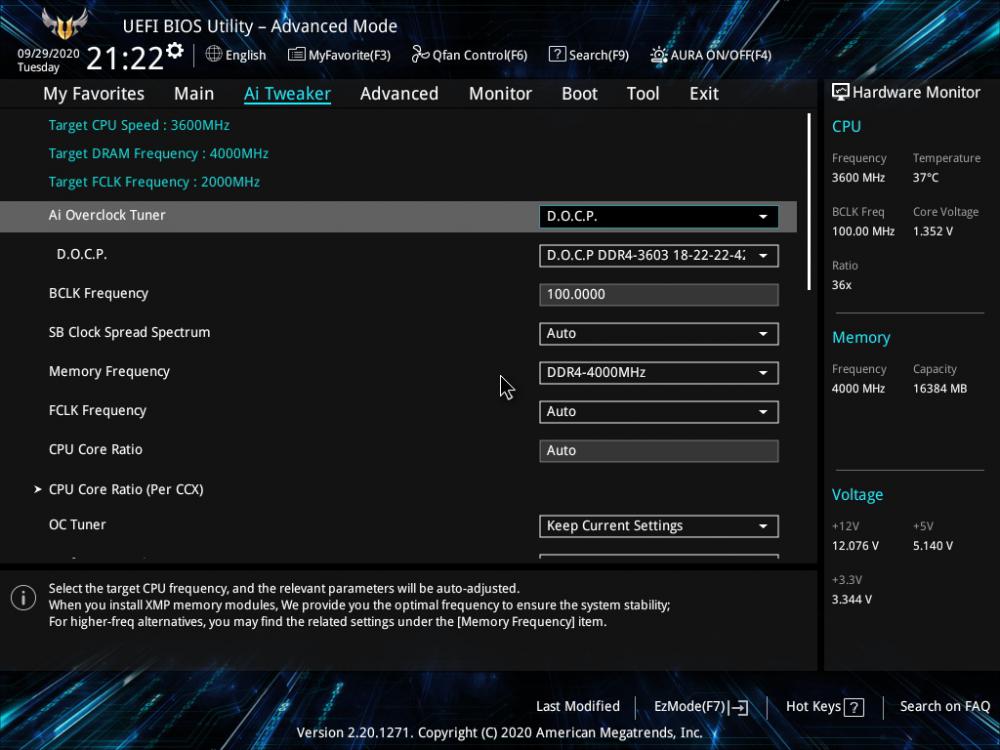Click the EzMode exit arrow icon

739,707
